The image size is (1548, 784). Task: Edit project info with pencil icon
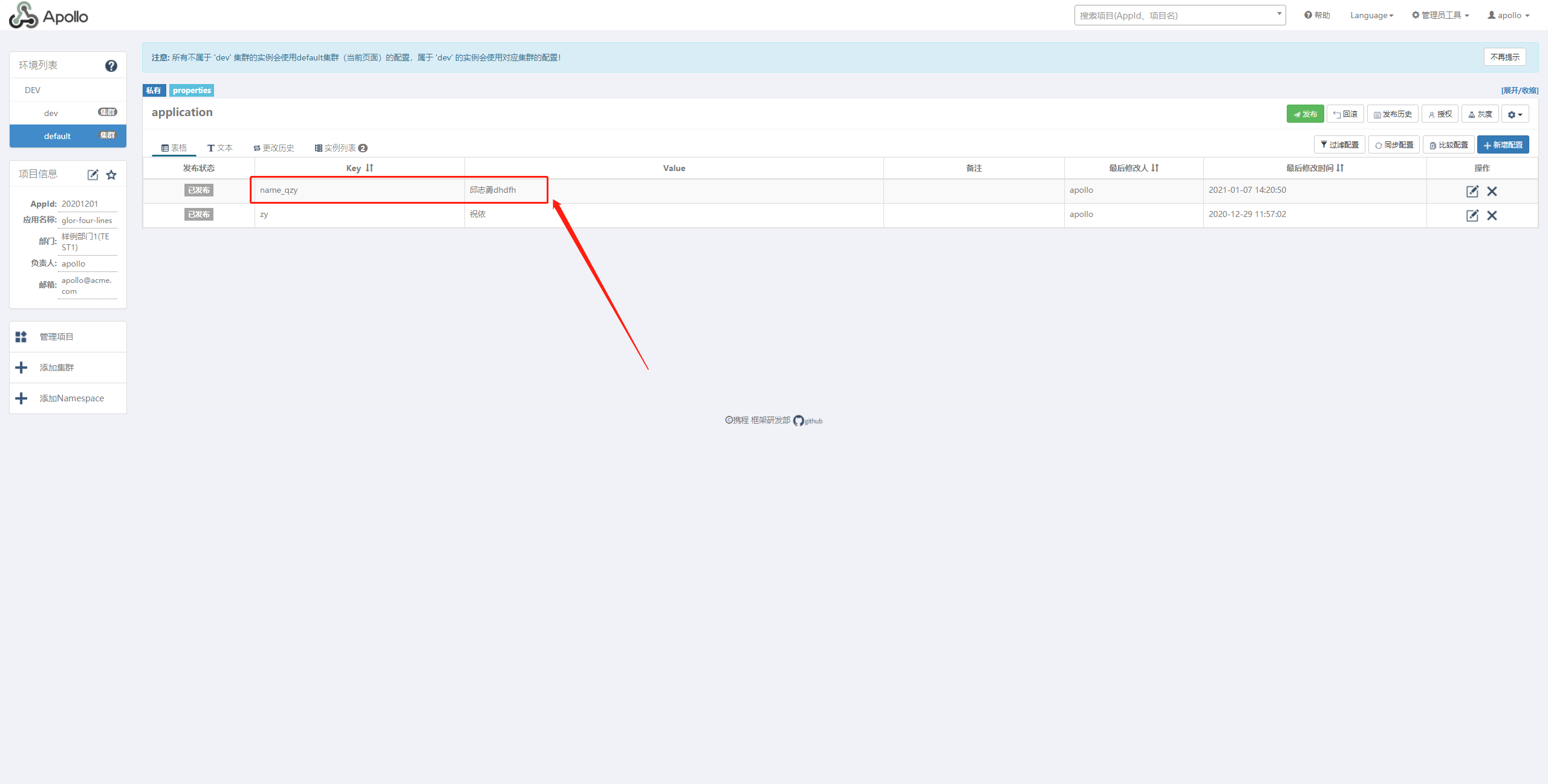[93, 175]
